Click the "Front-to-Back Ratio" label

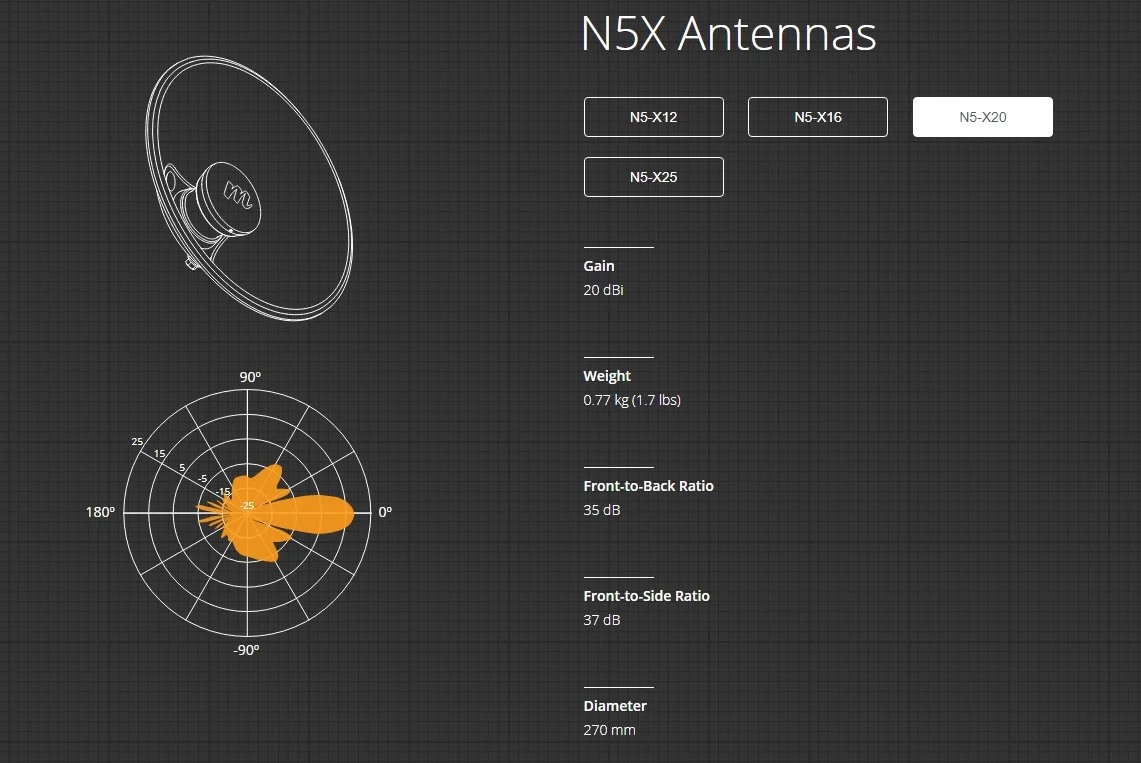(648, 486)
